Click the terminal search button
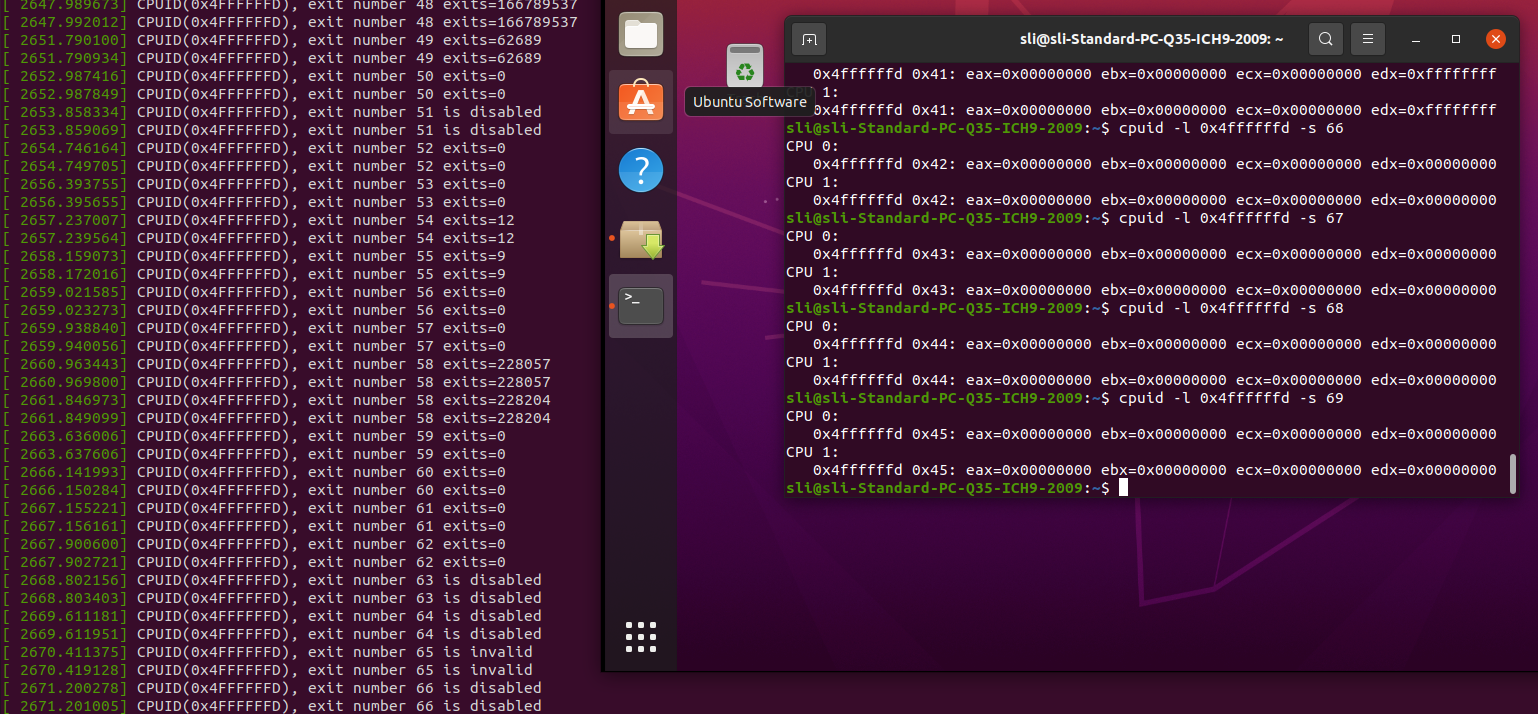 tap(1325, 39)
